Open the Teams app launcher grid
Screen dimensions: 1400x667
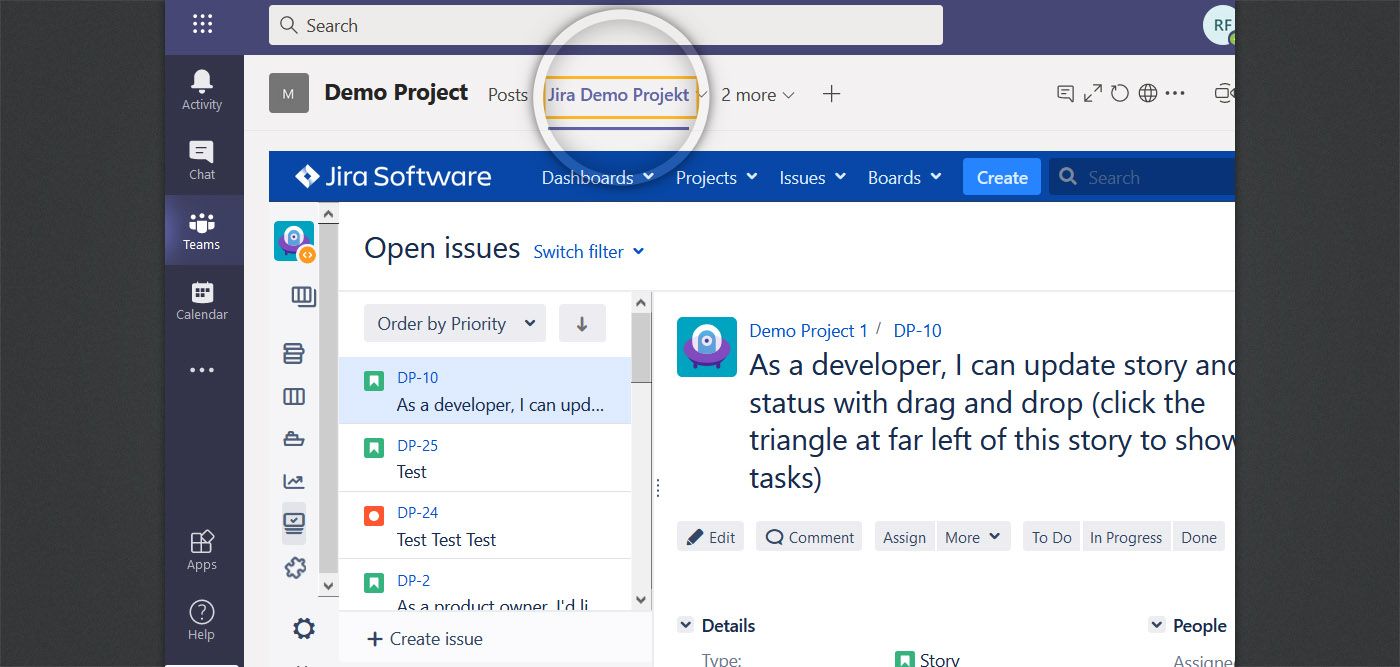coord(202,24)
